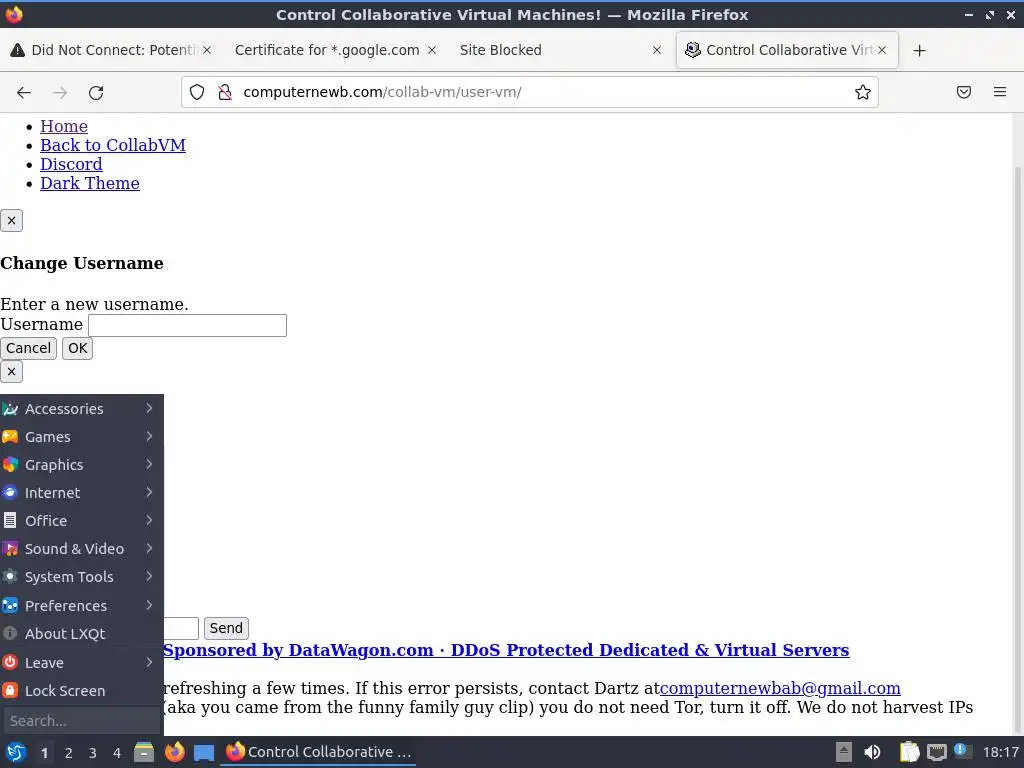The image size is (1024, 768).
Task: Open the clipboard manager tray icon
Action: (909, 752)
